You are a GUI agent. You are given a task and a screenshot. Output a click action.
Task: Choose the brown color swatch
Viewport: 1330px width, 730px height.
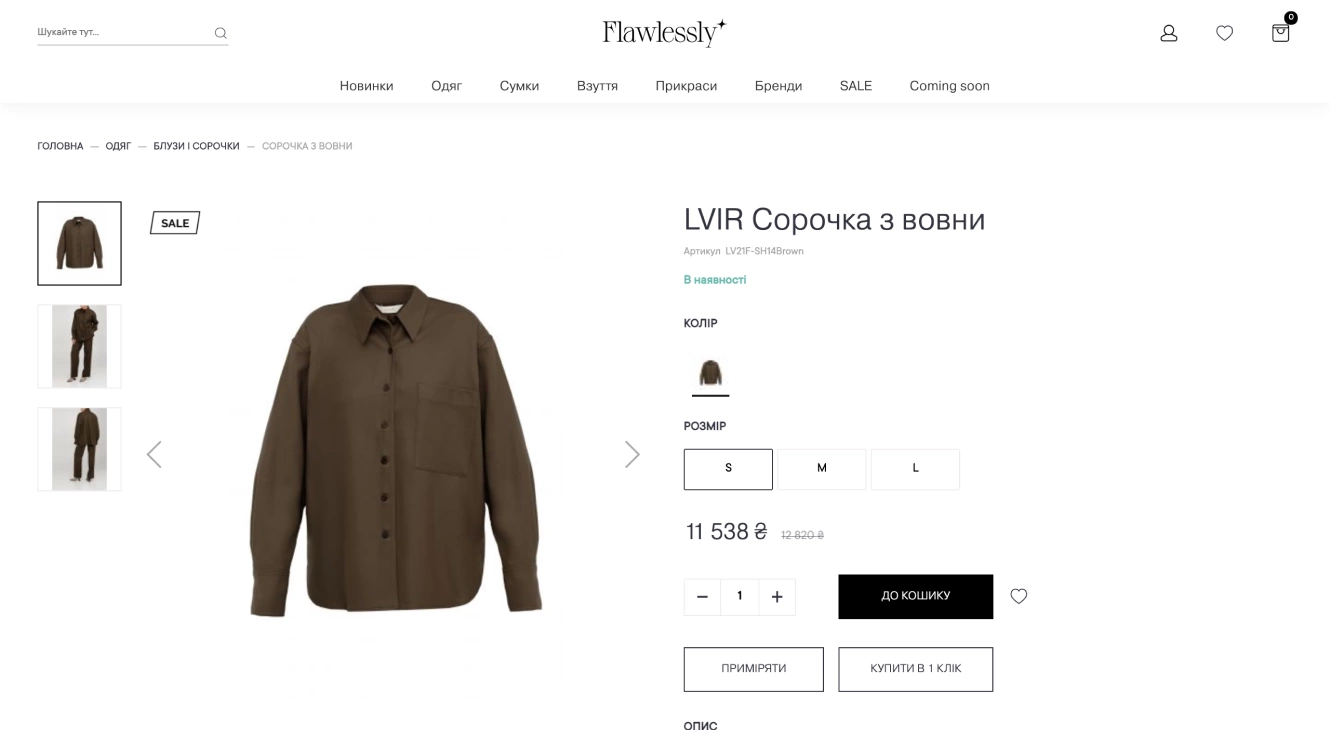coord(710,374)
